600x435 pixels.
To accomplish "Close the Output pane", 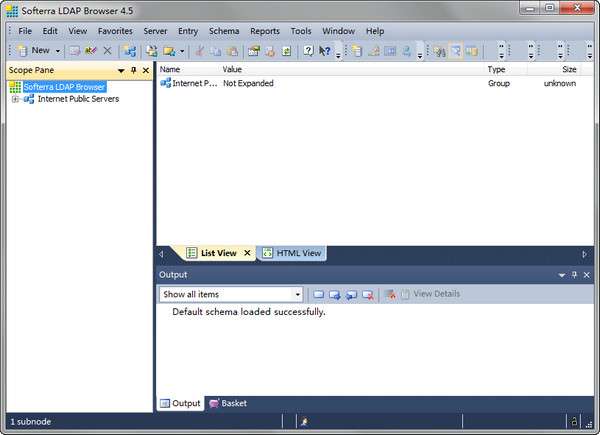I will pos(587,275).
